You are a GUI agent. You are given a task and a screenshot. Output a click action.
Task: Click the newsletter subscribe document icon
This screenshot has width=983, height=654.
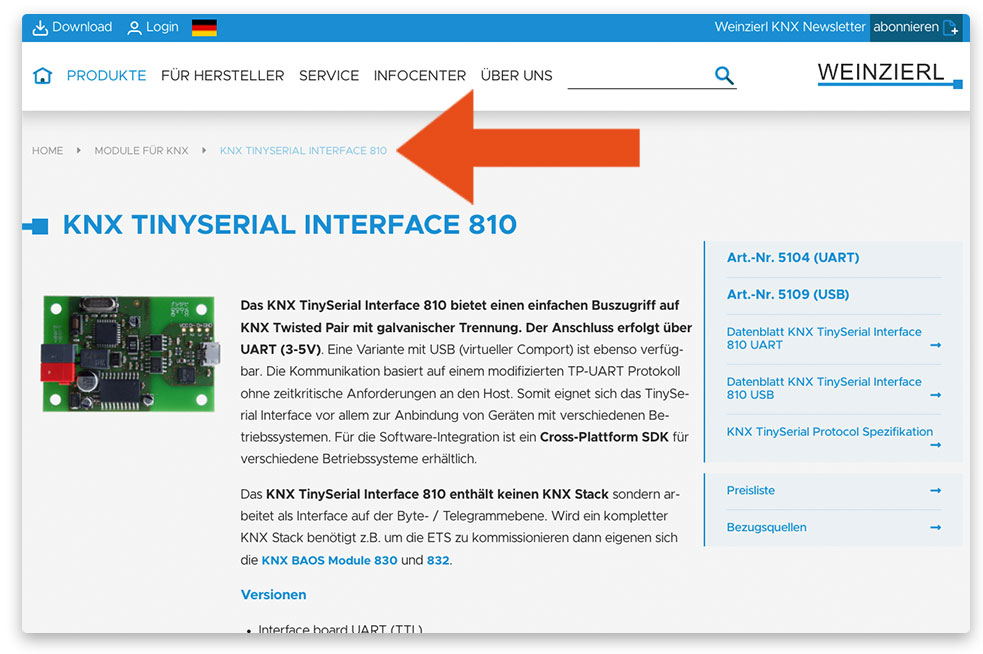950,28
